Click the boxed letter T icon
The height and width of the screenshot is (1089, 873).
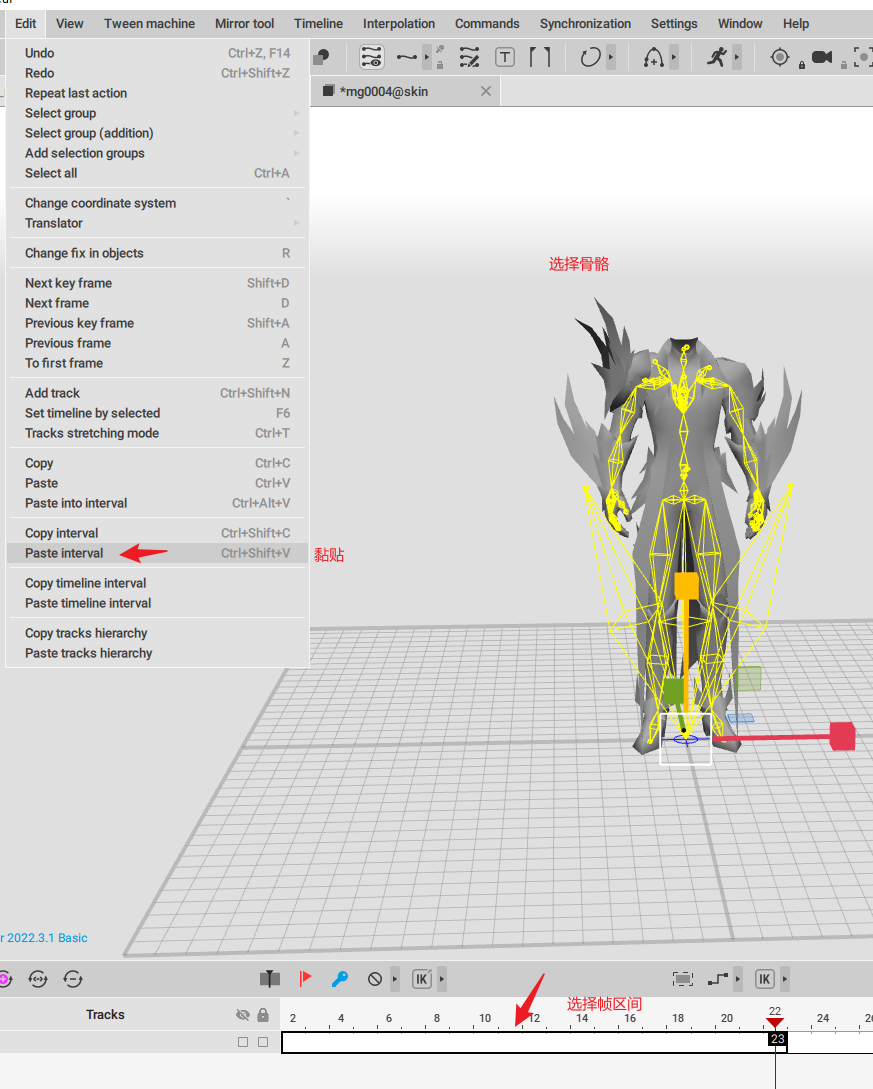(x=505, y=57)
